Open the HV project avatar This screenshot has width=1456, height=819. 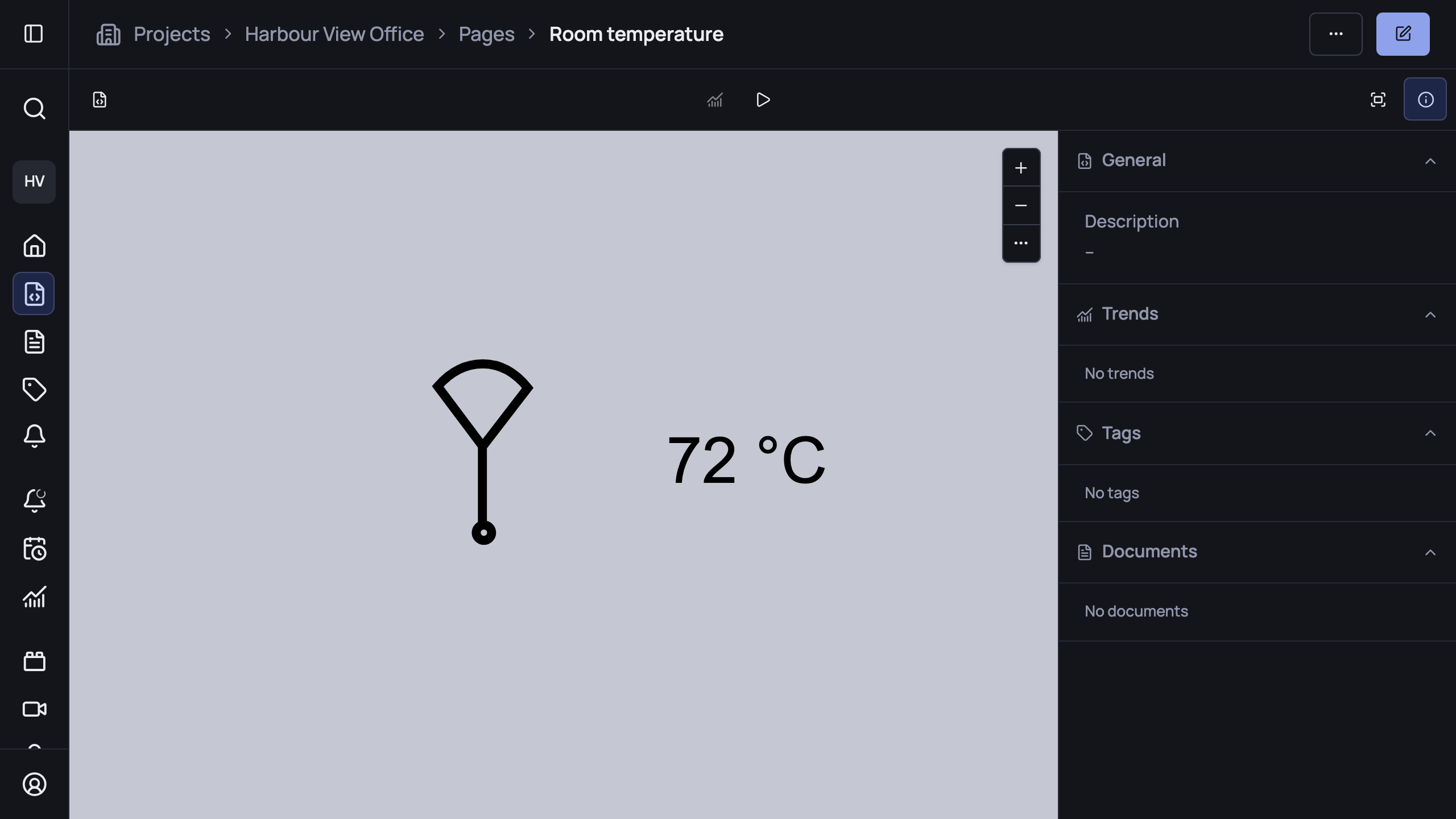34,181
